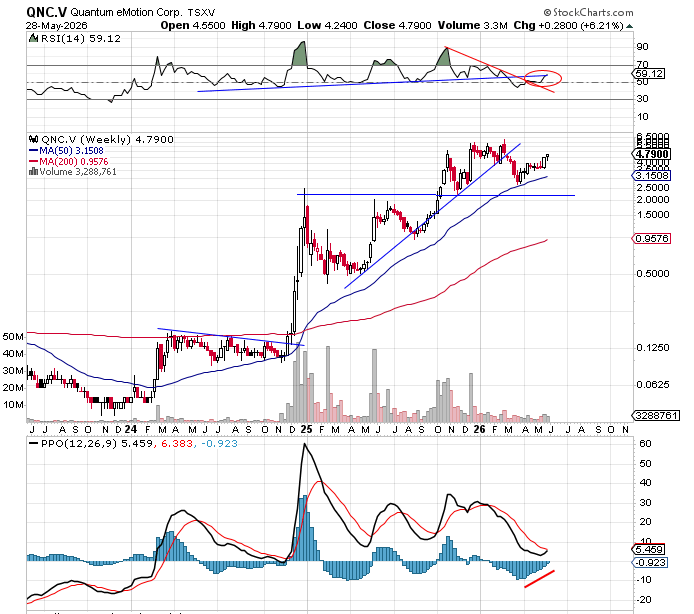694x614 pixels.
Task: Click the TSXV exchange label
Action: tap(201, 12)
